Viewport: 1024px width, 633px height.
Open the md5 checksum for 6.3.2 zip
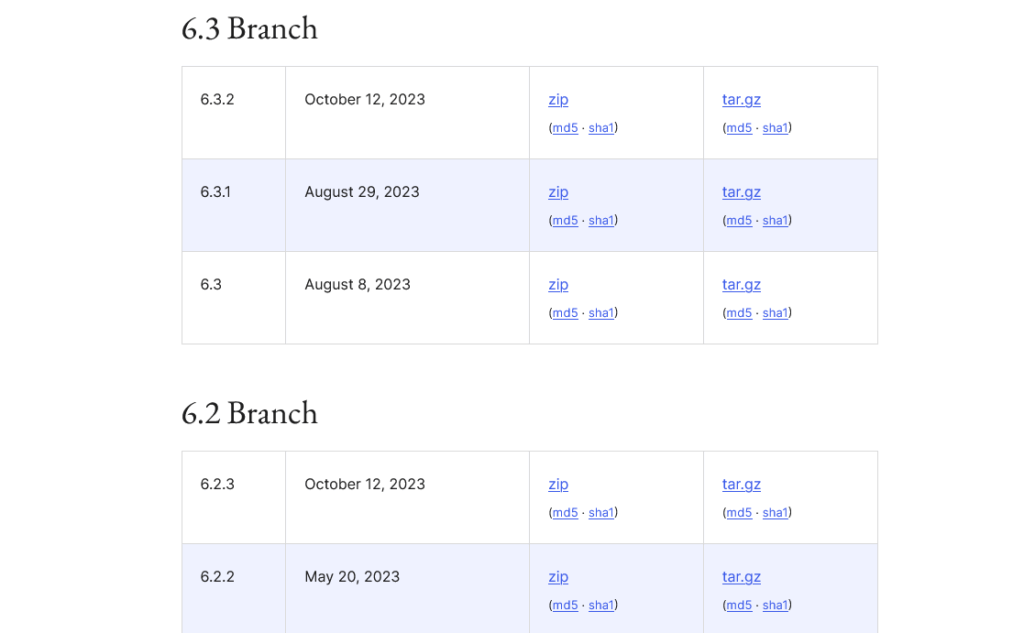(565, 128)
